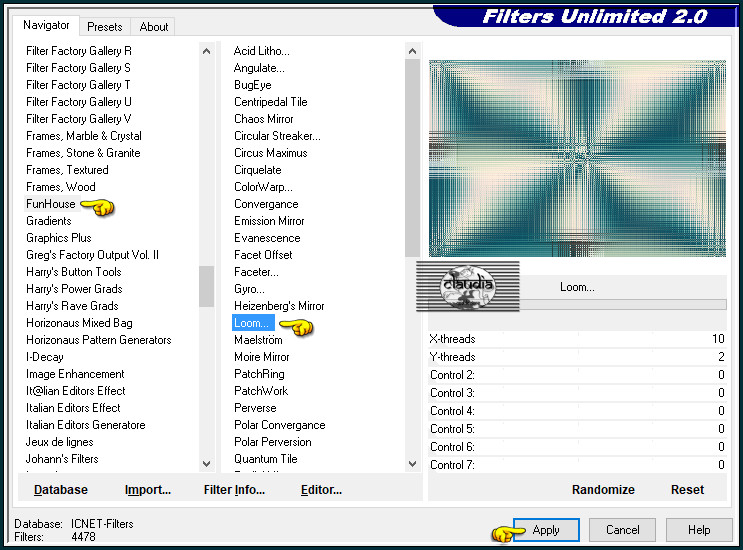This screenshot has width=743, height=550.
Task: Click up arrow of effects list scrollbar
Action: click(412, 51)
